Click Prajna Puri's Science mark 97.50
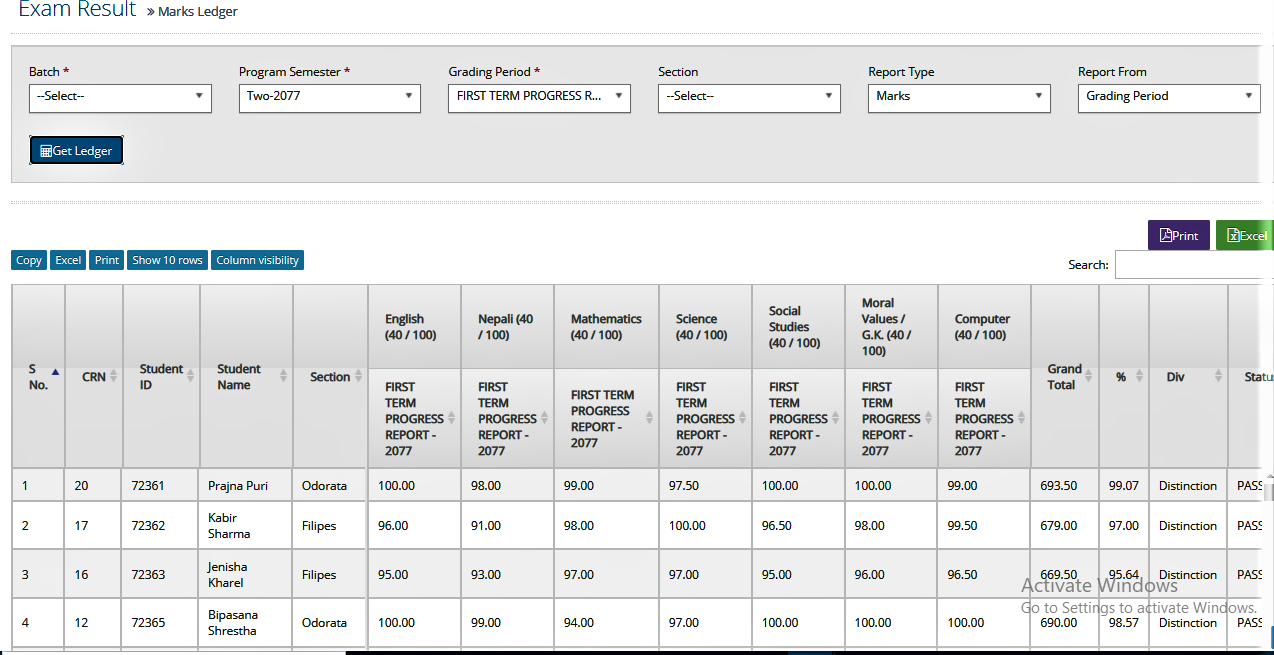The height and width of the screenshot is (655, 1274). [684, 486]
